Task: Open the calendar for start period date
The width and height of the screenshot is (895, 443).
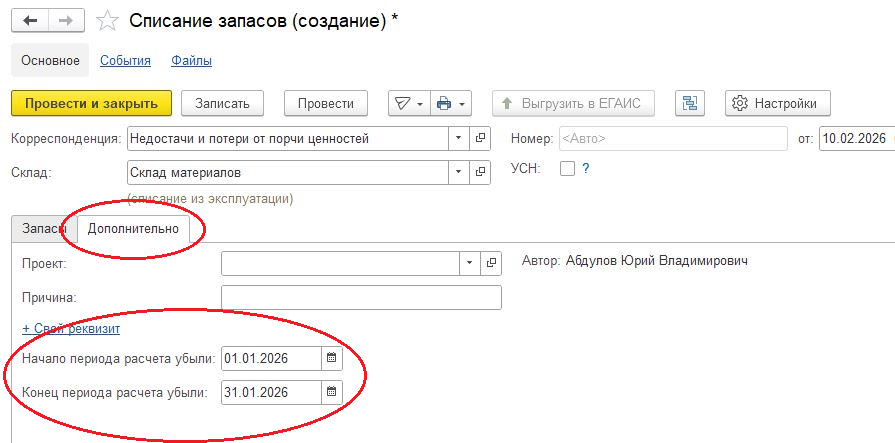Action: click(332, 358)
